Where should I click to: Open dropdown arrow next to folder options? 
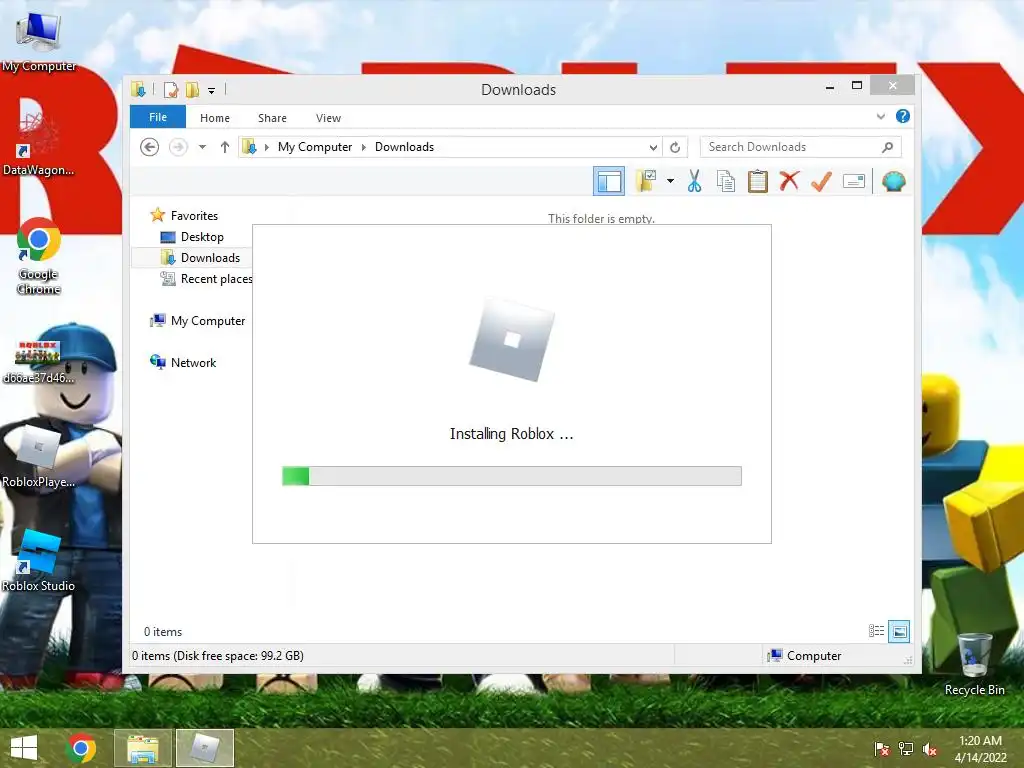[x=670, y=181]
